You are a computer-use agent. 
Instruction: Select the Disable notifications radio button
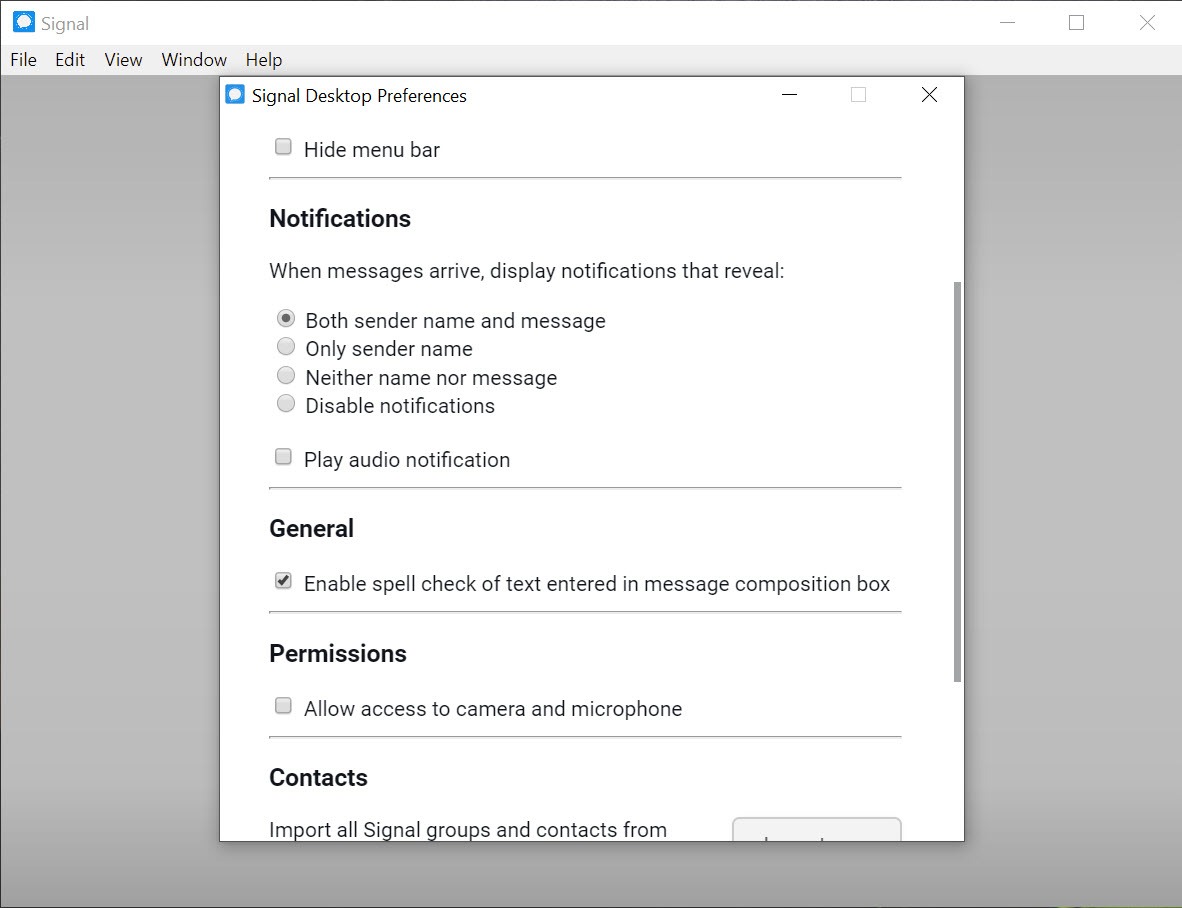pos(286,404)
